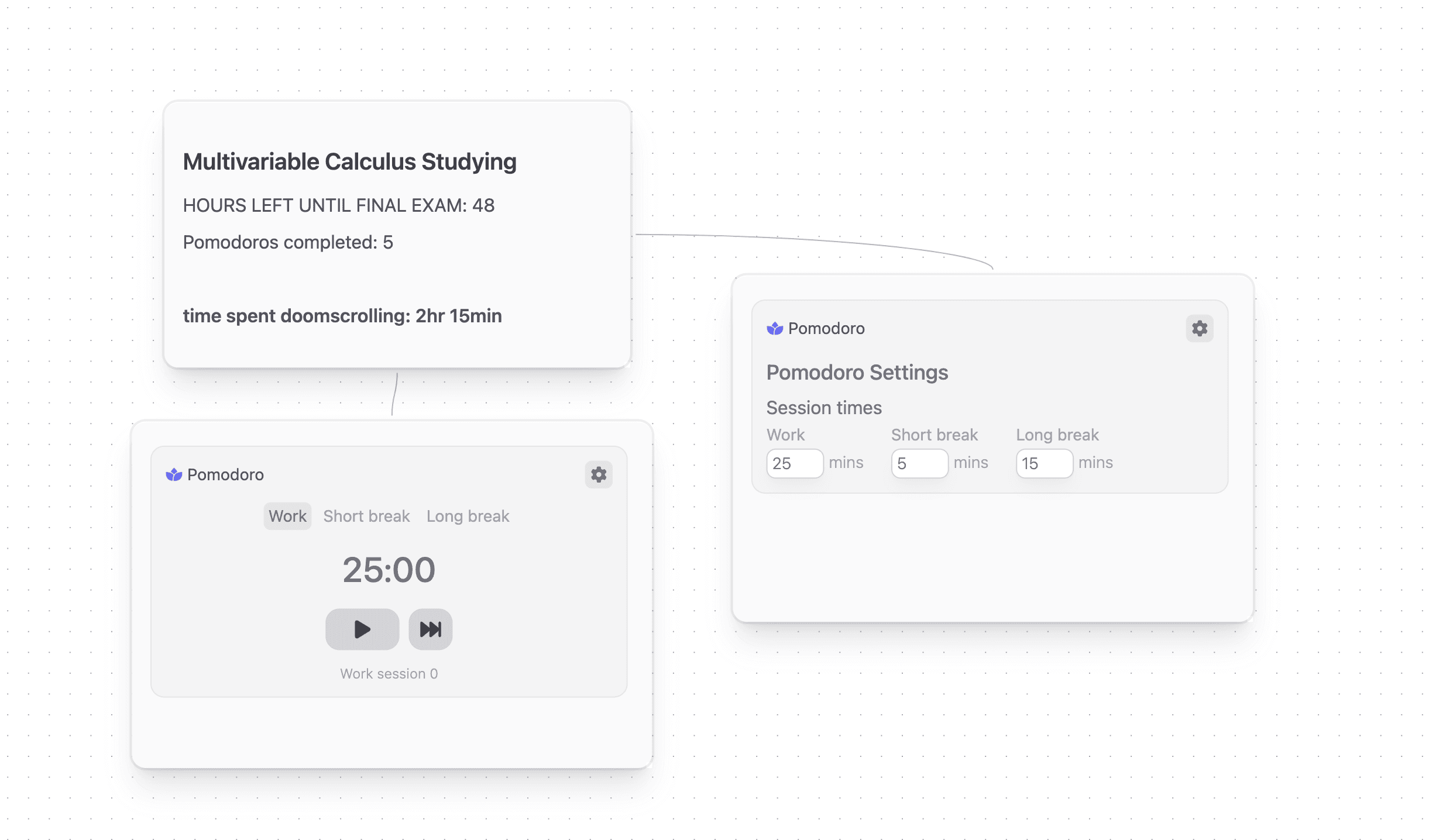
Task: Click the lotus logo on the settings card
Action: (775, 329)
